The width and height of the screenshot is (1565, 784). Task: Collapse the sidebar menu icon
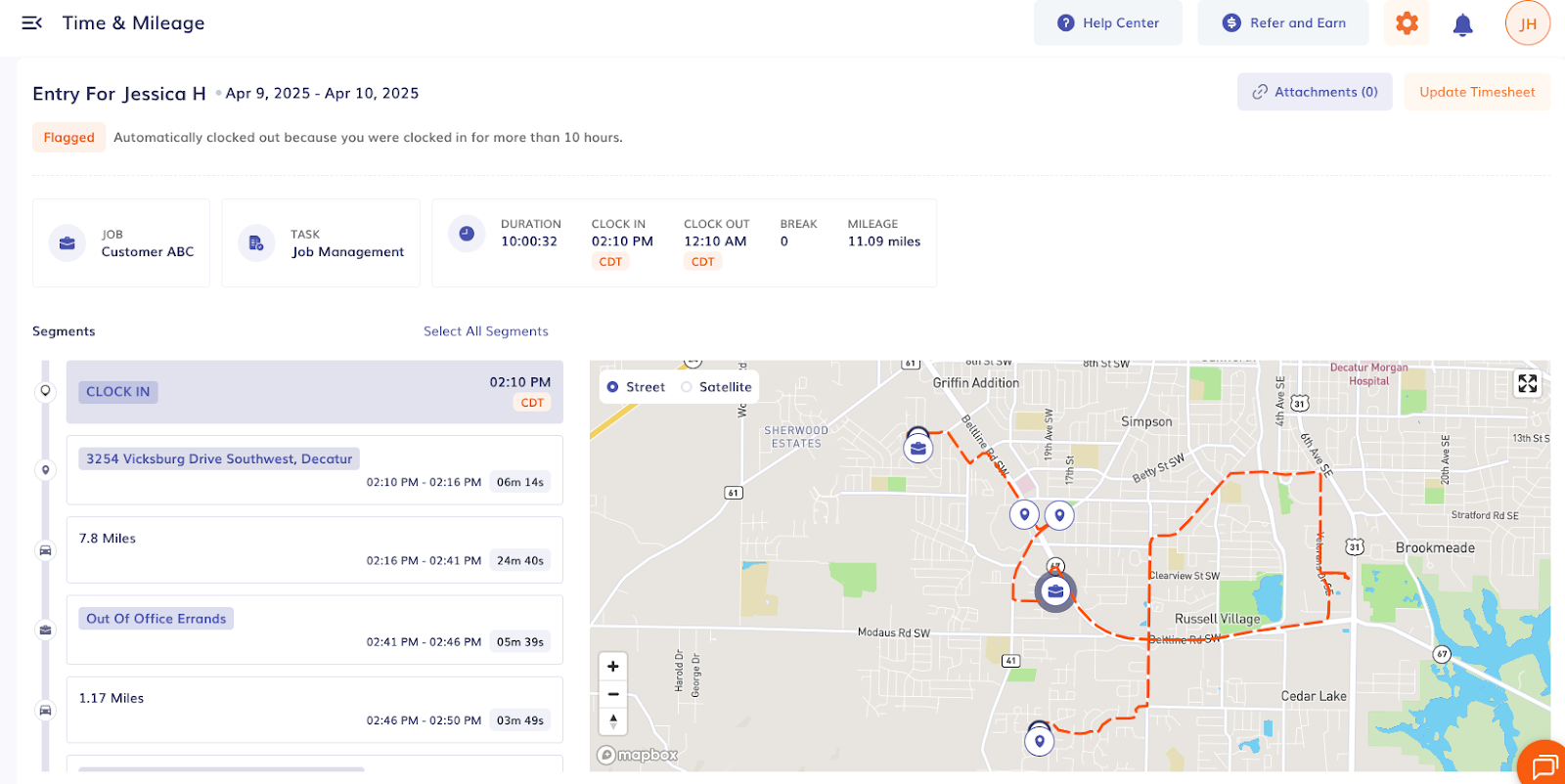[32, 22]
